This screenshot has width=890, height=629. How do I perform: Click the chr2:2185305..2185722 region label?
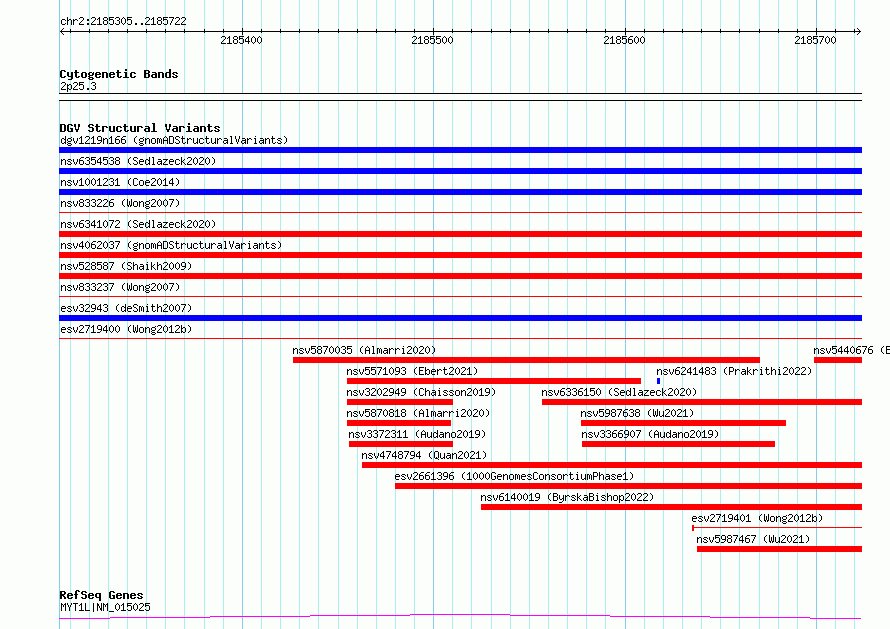tap(123, 21)
